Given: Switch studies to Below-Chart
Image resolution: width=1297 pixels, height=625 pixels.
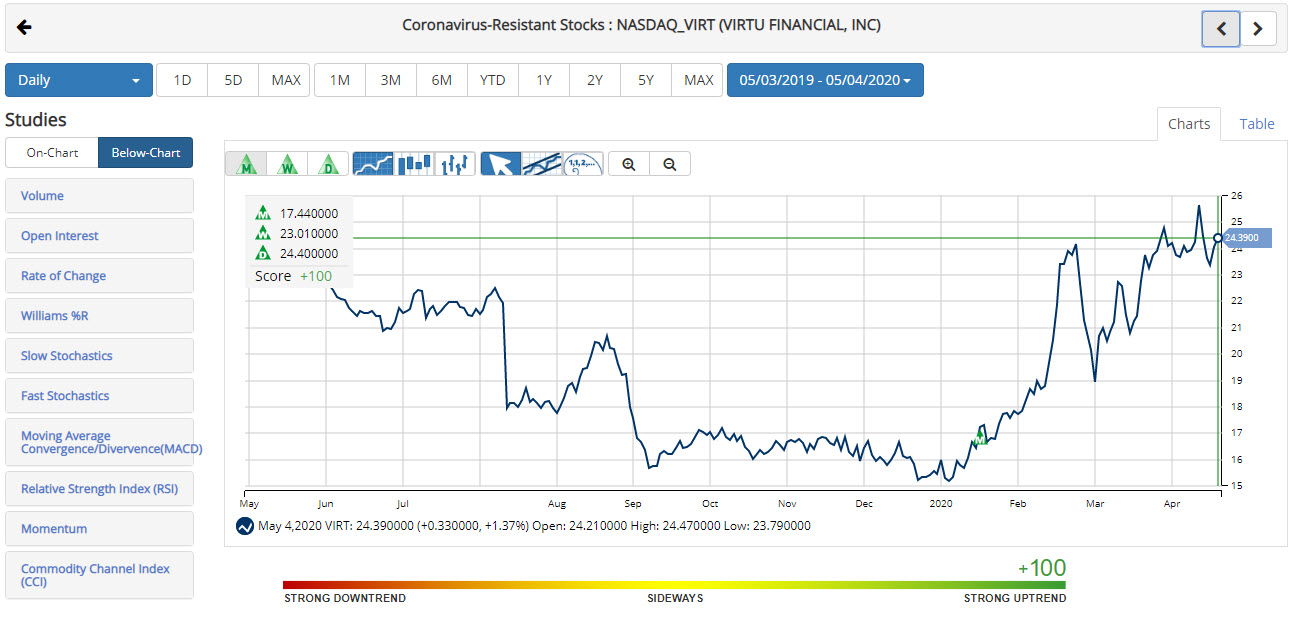Looking at the screenshot, I should [146, 153].
